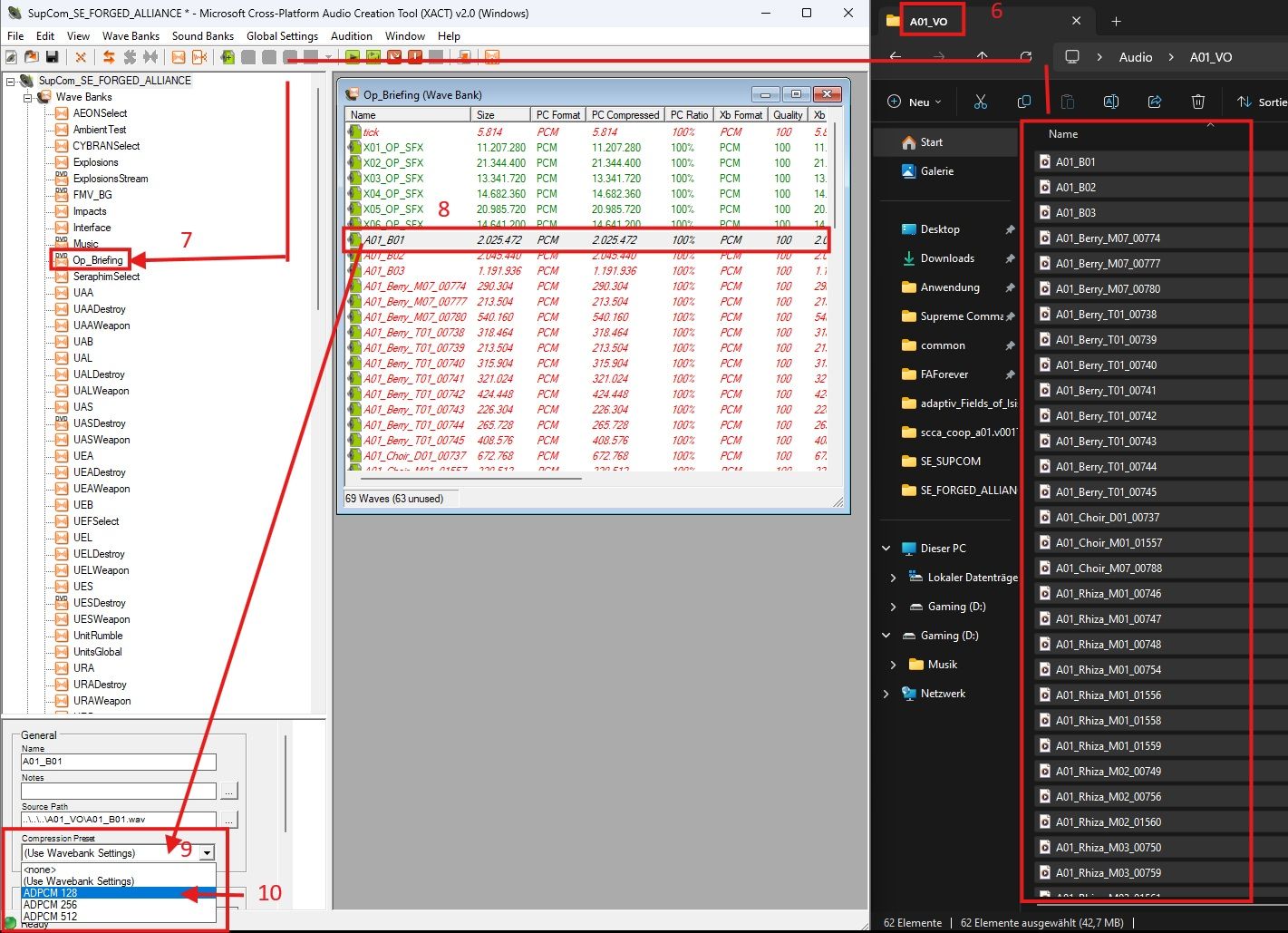Click the first green Play toolbar icon
The width and height of the screenshot is (1288, 933).
[353, 57]
